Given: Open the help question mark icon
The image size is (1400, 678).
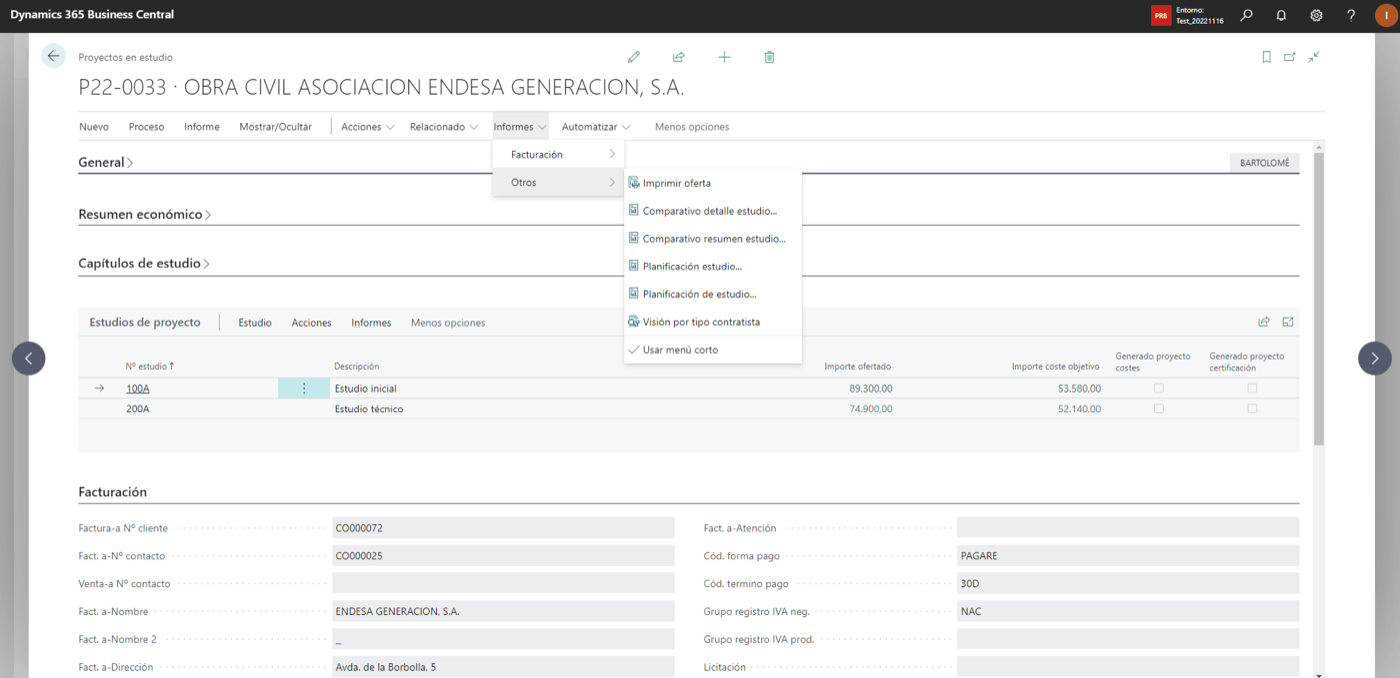Looking at the screenshot, I should [x=1351, y=15].
